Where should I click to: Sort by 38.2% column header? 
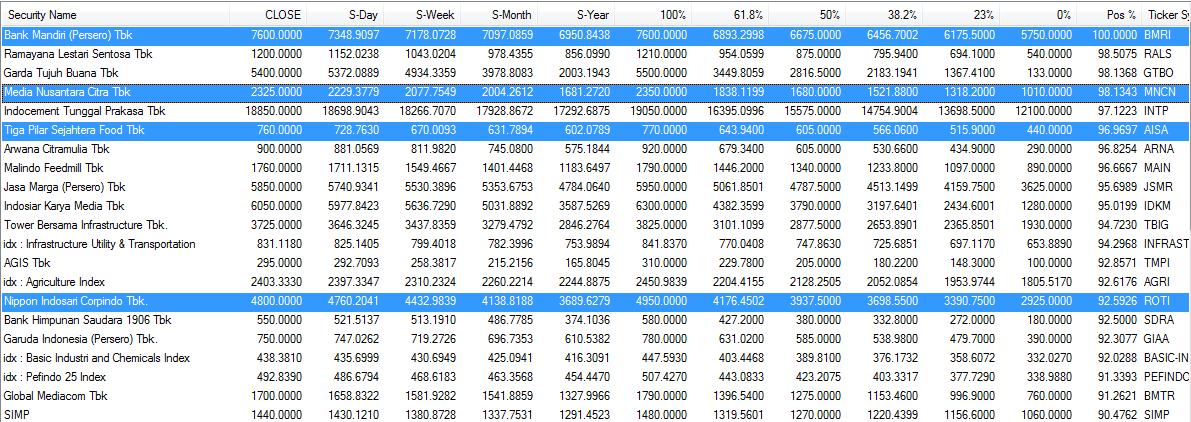[884, 14]
